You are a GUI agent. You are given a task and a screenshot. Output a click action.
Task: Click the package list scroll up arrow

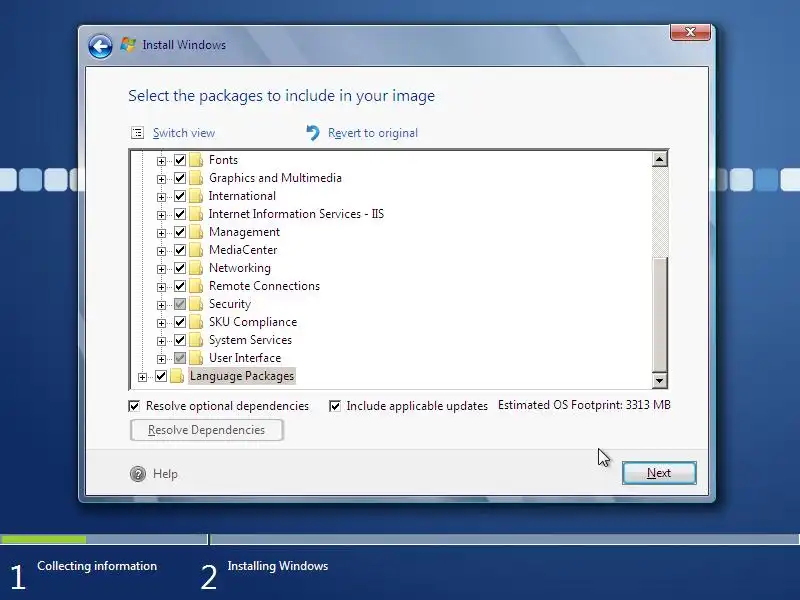click(x=659, y=159)
